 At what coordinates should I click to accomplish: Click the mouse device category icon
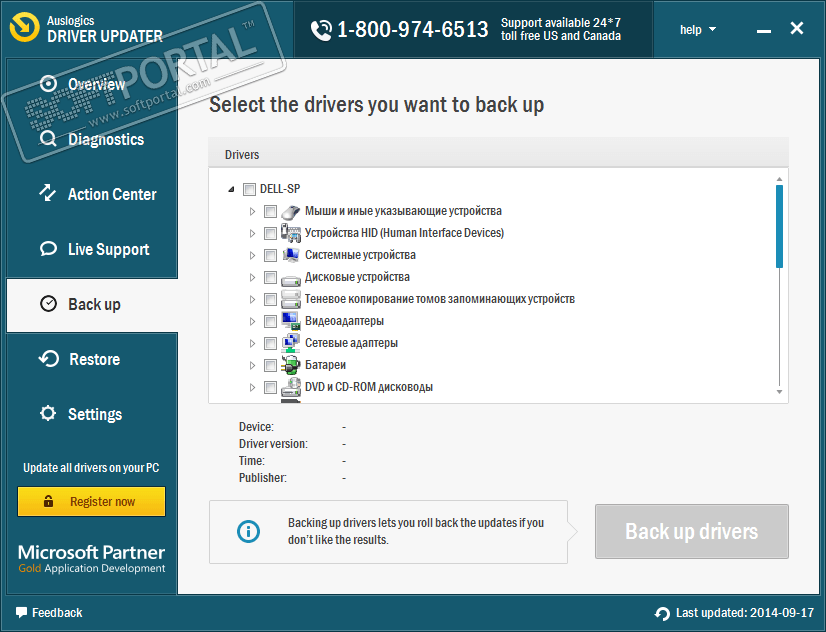pos(291,211)
